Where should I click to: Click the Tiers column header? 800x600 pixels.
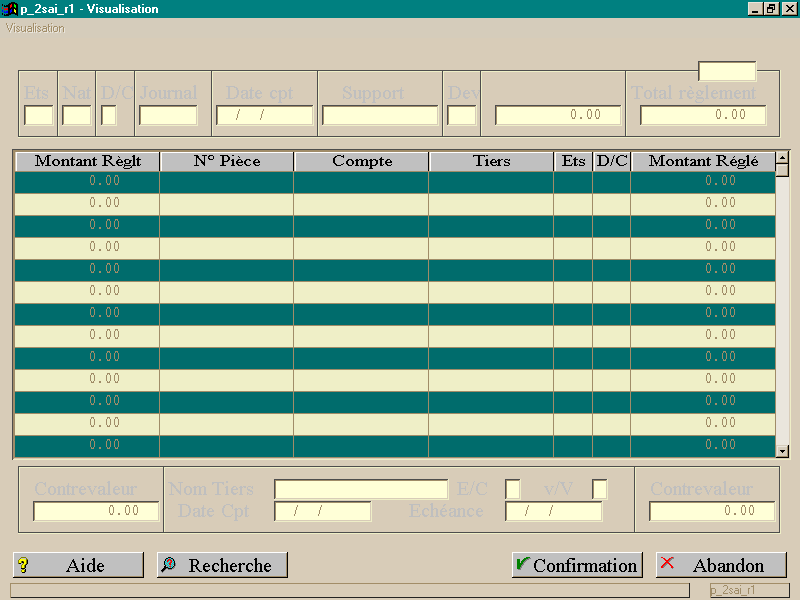coord(491,161)
